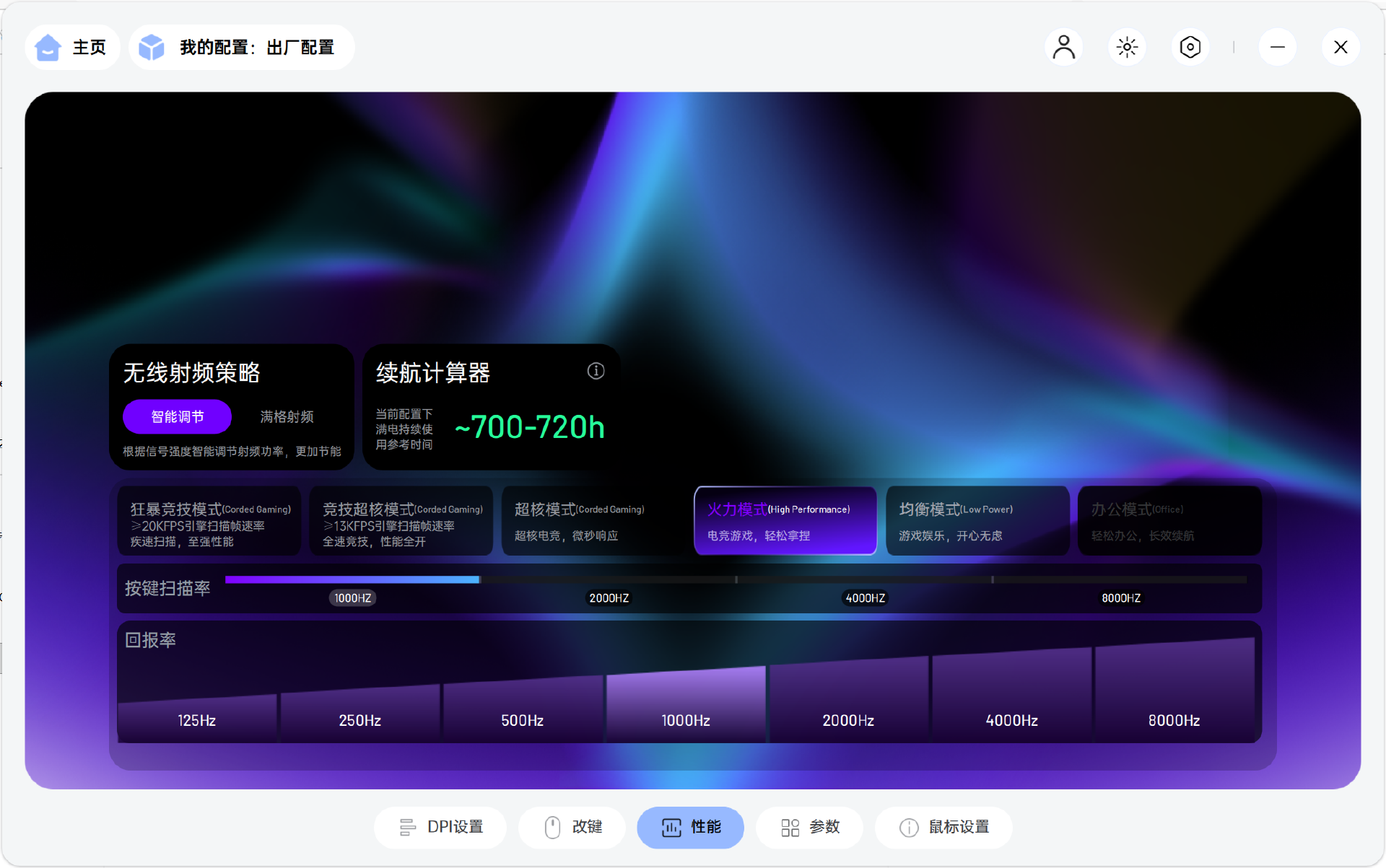Viewport: 1386px width, 868px height.
Task: Enable 满格射频 full signal option
Action: [287, 416]
